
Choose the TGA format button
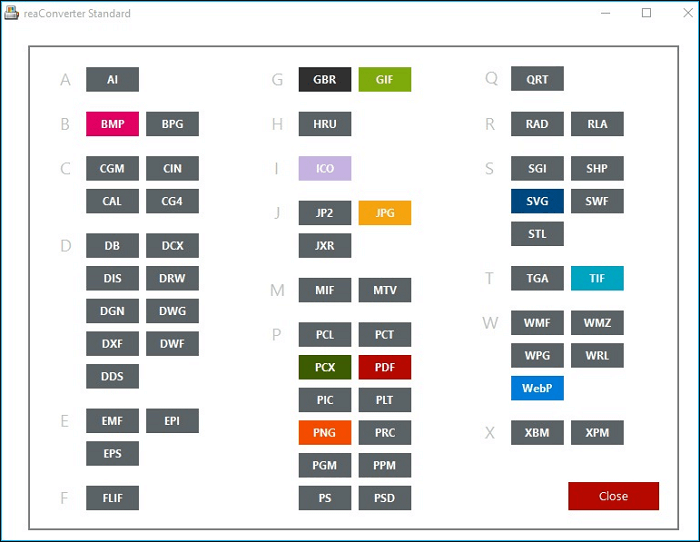tap(538, 278)
